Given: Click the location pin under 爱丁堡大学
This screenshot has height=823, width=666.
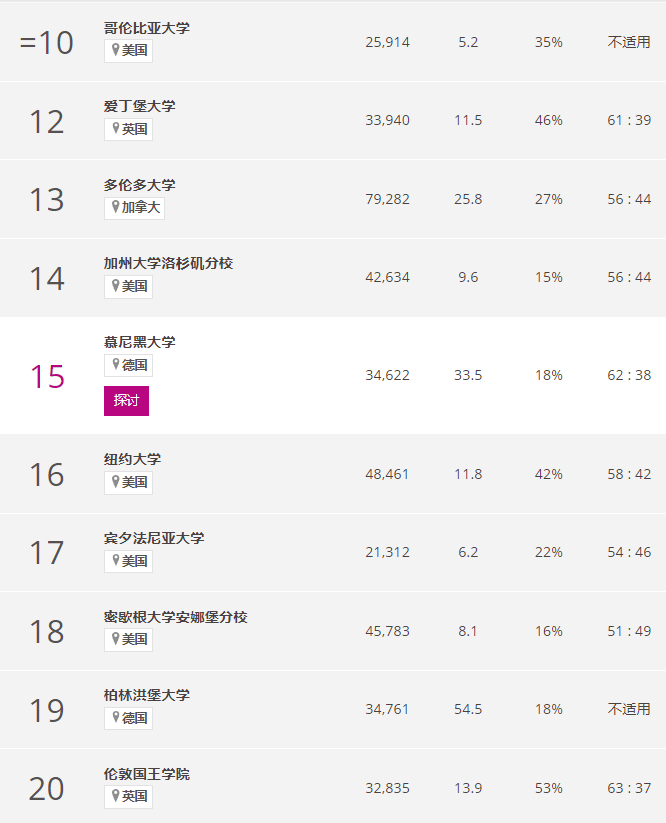Looking at the screenshot, I should click(x=115, y=128).
